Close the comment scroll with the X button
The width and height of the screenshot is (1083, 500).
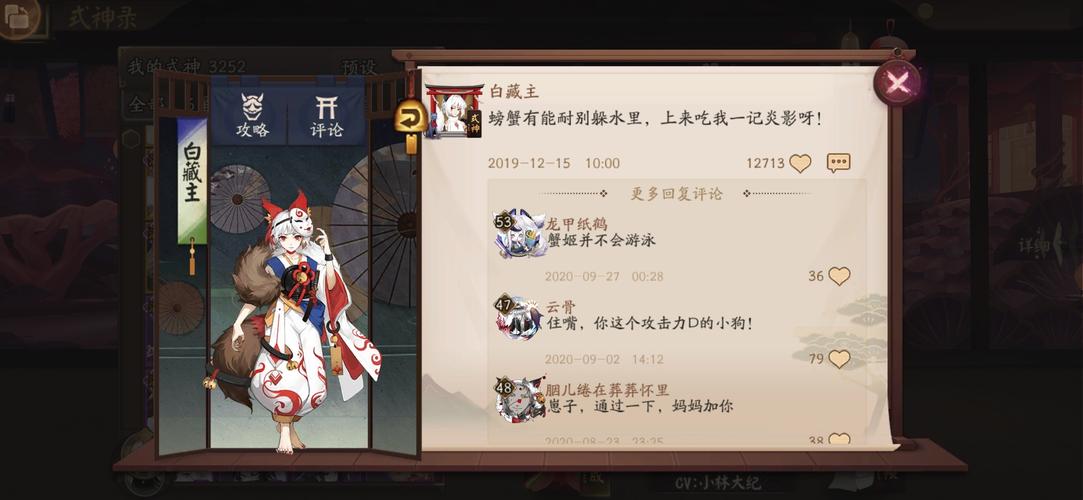click(x=897, y=84)
